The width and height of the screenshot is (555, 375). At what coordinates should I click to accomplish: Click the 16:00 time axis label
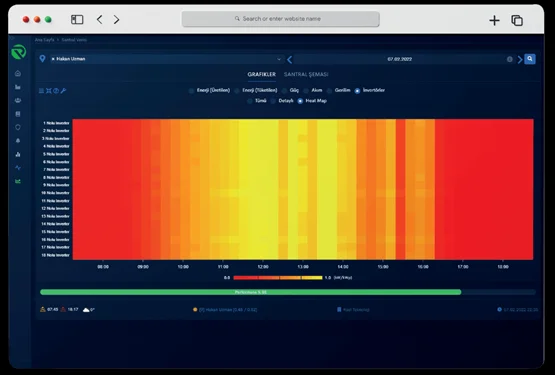[423, 267]
